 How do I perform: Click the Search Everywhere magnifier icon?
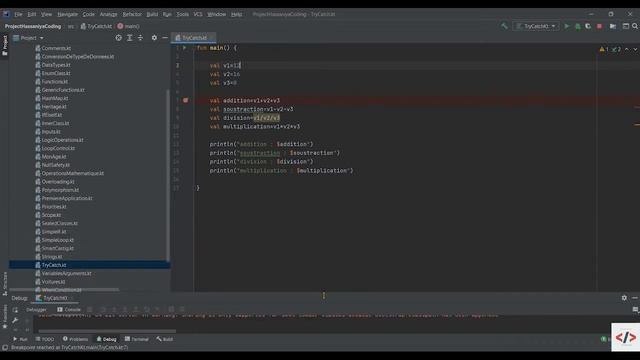coord(635,26)
